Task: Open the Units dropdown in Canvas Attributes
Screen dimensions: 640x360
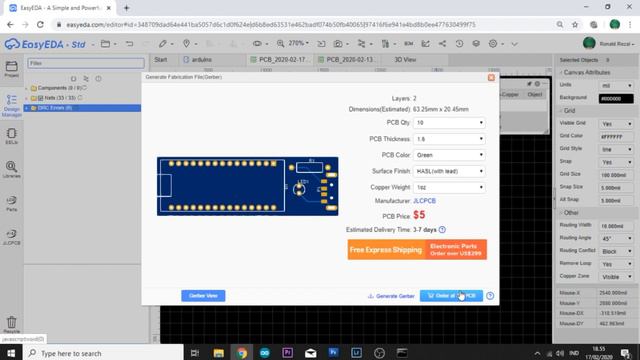Action: (616, 85)
